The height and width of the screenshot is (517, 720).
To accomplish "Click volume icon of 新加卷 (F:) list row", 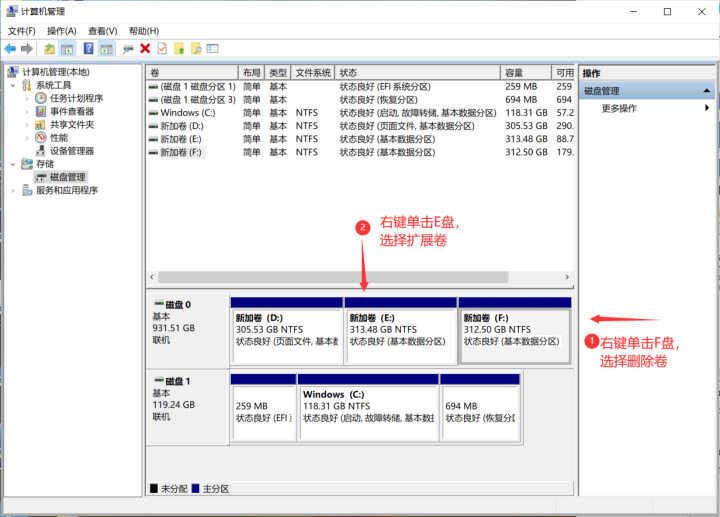I will (153, 152).
